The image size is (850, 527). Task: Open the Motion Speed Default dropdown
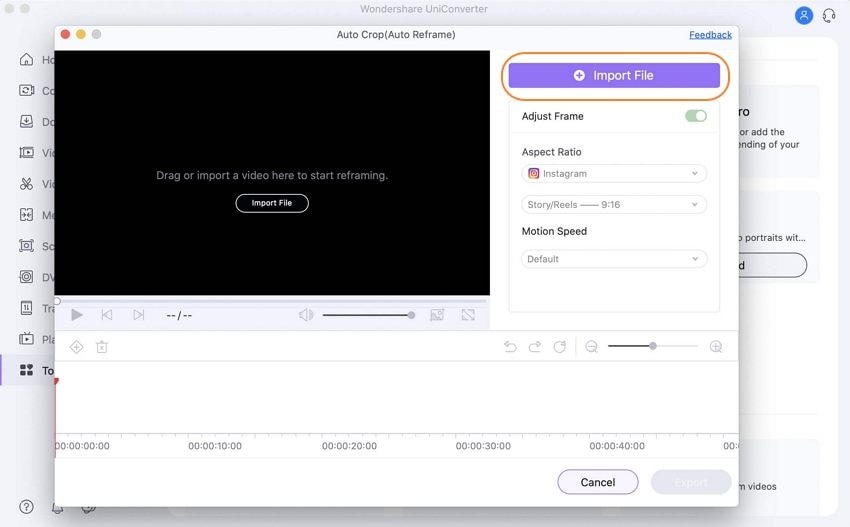pos(614,259)
